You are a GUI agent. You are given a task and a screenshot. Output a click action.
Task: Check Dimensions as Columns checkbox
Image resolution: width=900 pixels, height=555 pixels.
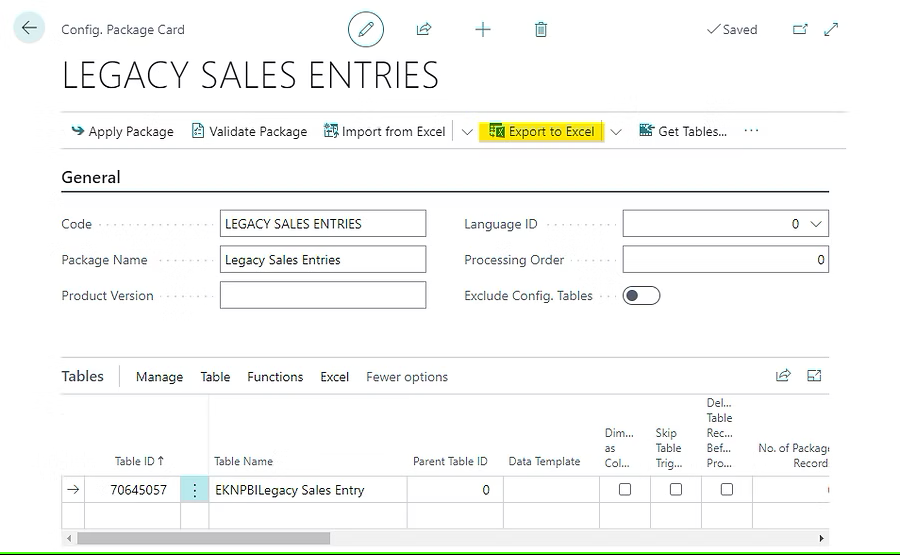[x=625, y=489]
